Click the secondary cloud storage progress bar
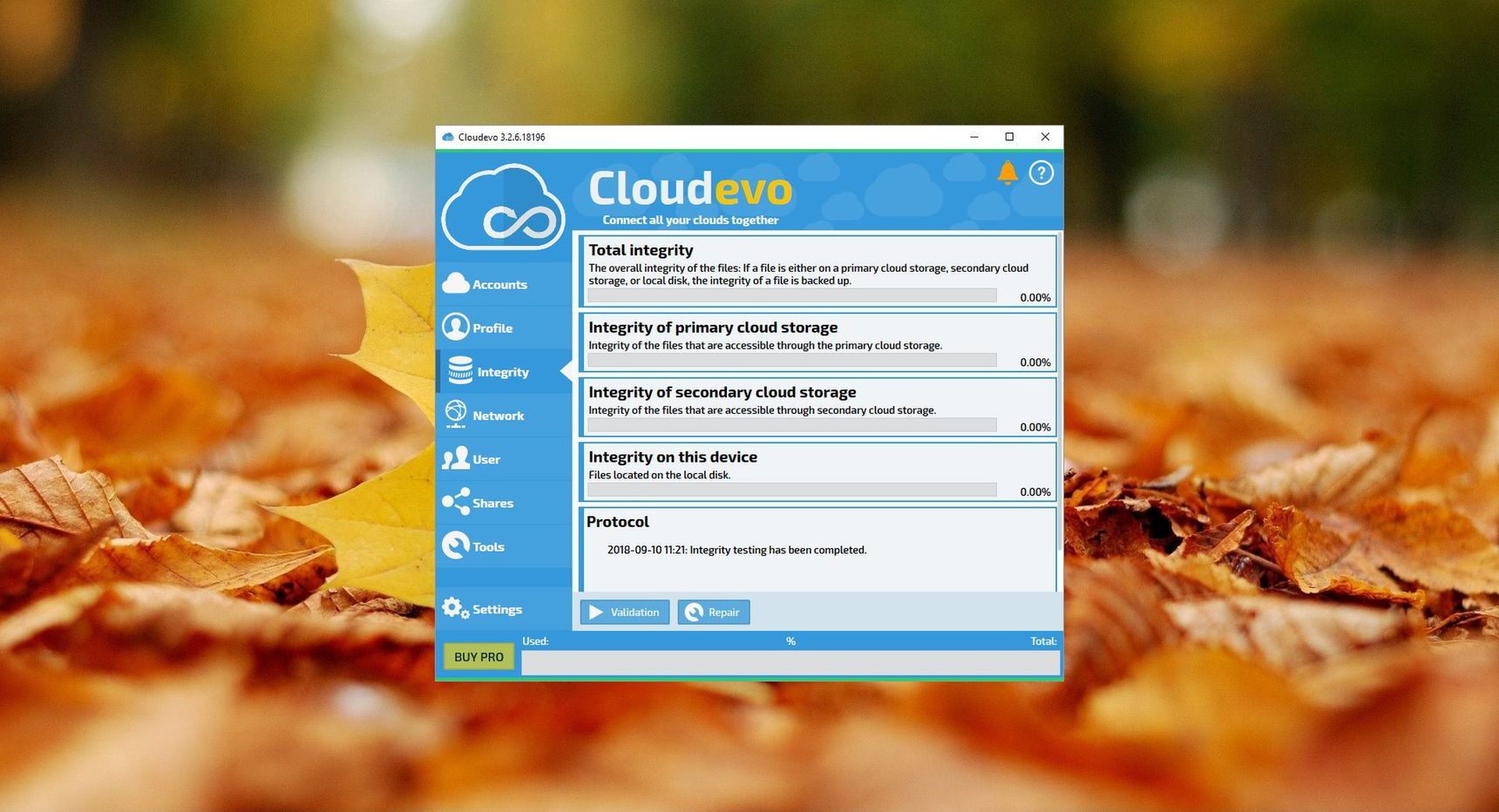1499x812 pixels. click(x=792, y=424)
